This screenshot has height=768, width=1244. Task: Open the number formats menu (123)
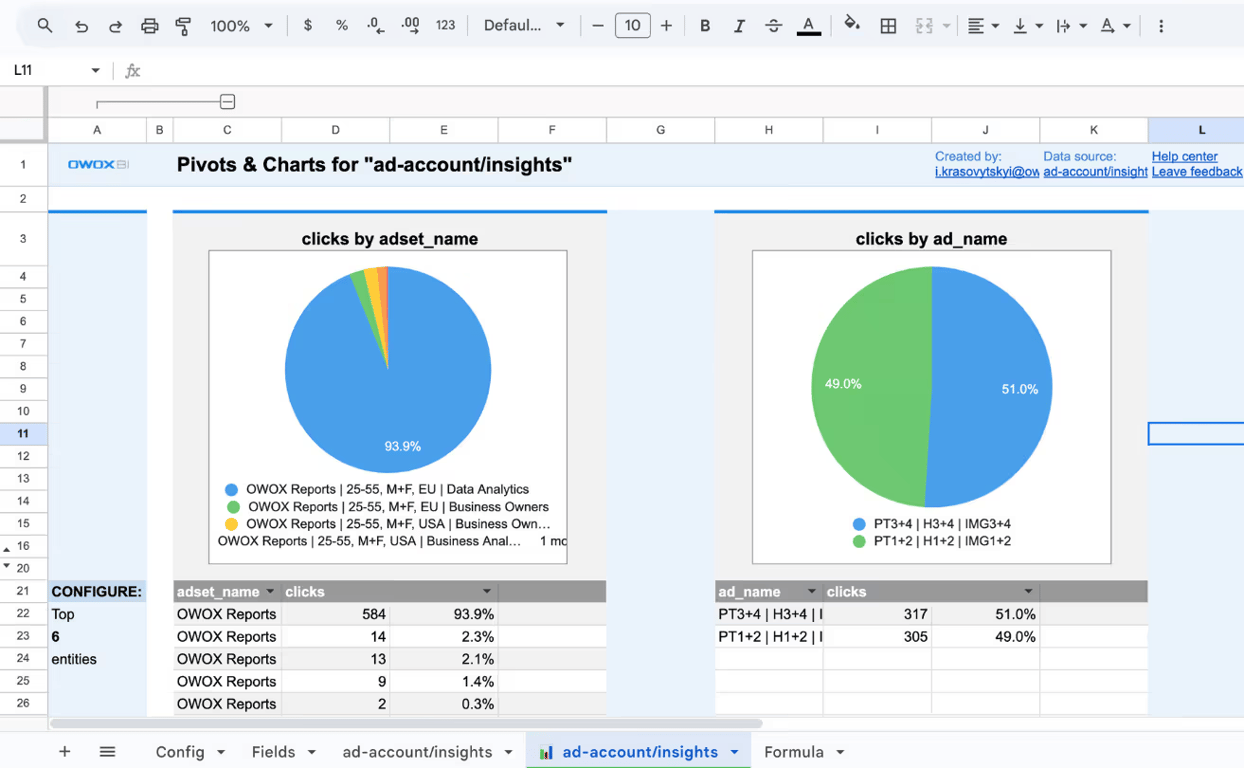[x=446, y=26]
